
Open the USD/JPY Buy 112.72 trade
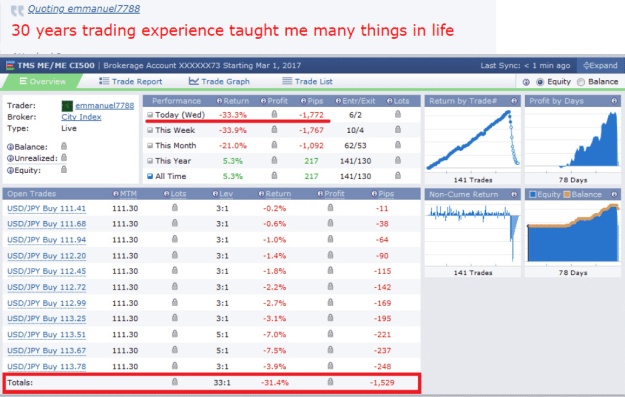coord(46,287)
